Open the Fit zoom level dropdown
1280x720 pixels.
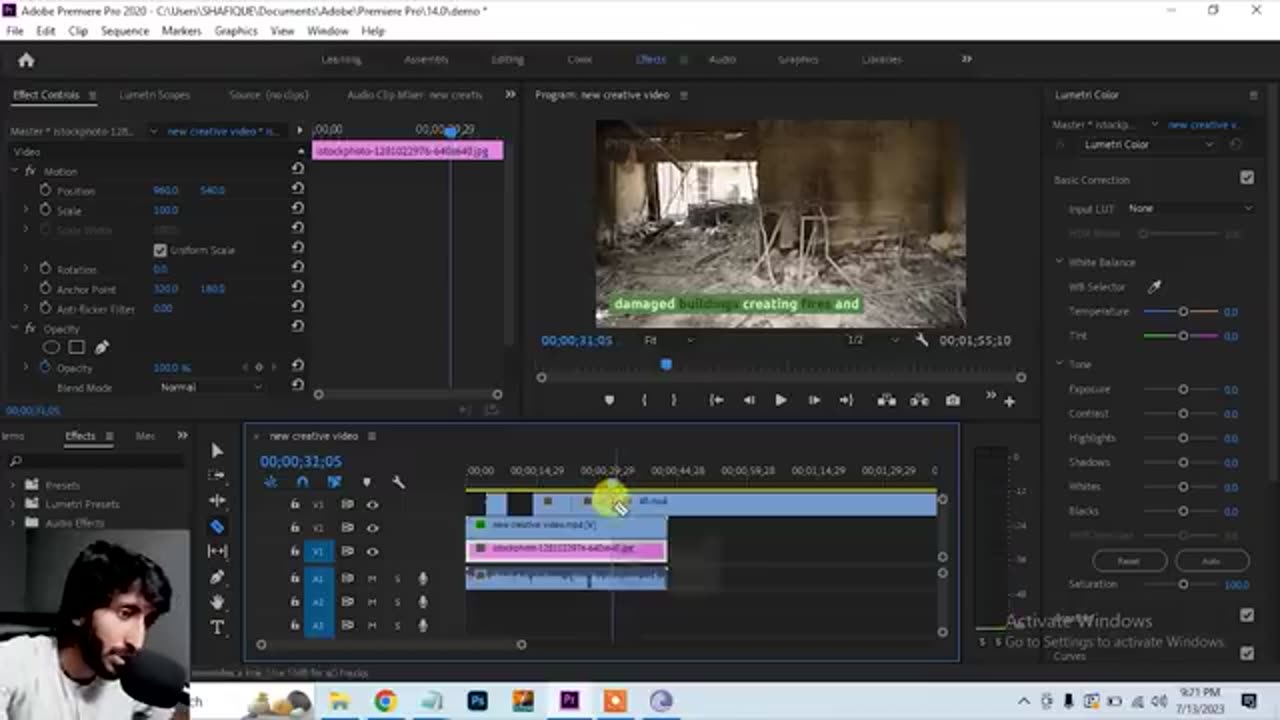pyautogui.click(x=668, y=340)
